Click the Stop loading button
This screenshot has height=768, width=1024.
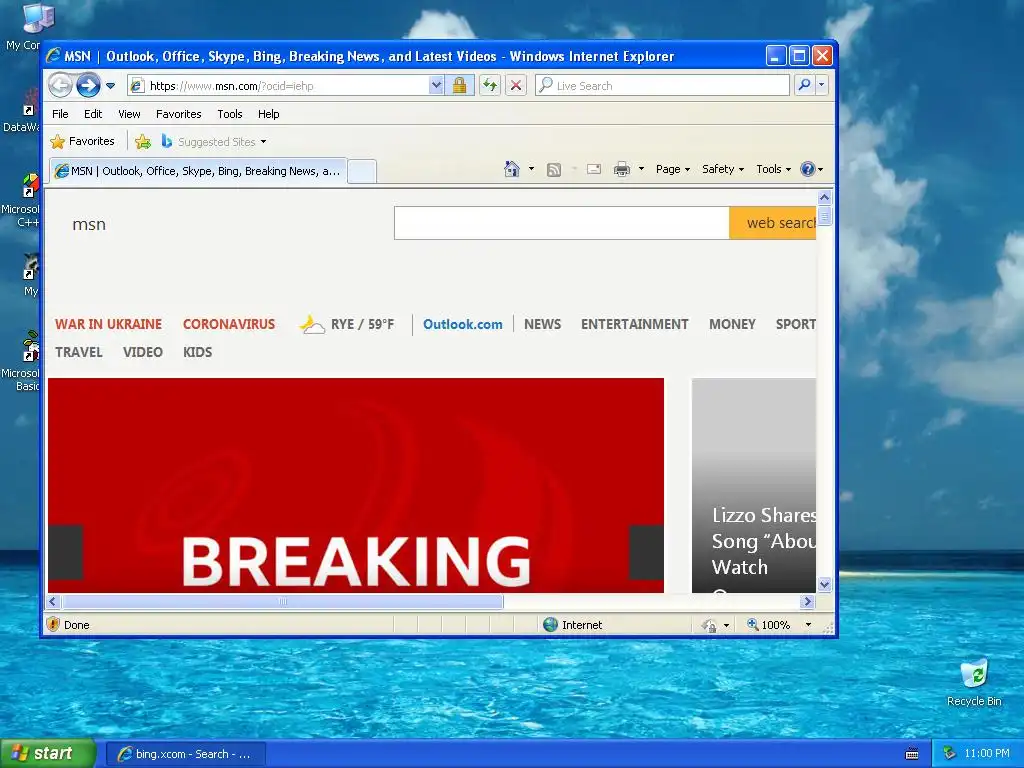pos(516,86)
